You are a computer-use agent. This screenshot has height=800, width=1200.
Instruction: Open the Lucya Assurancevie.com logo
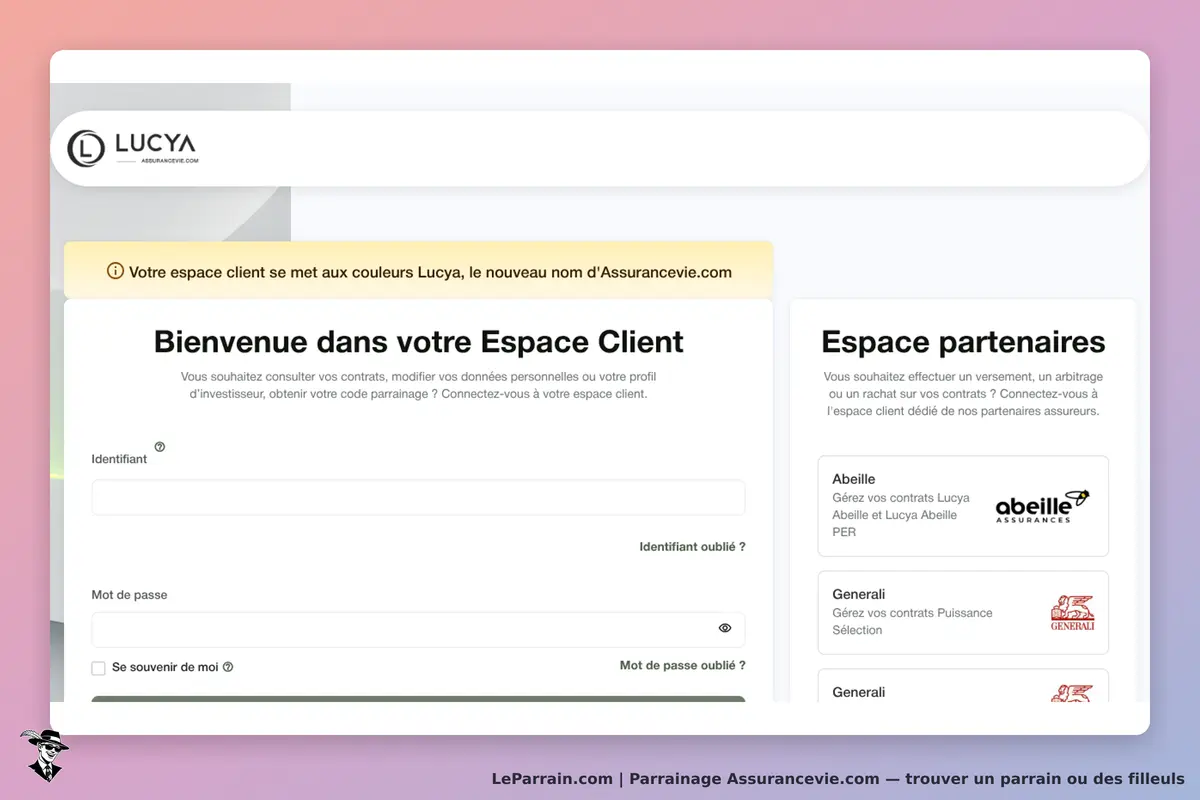coord(132,148)
